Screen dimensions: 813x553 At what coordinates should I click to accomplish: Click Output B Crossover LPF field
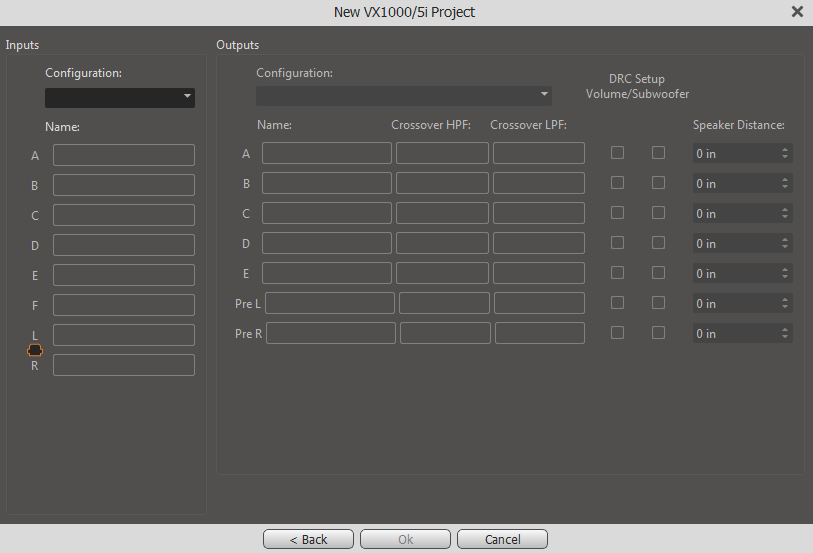tap(539, 183)
